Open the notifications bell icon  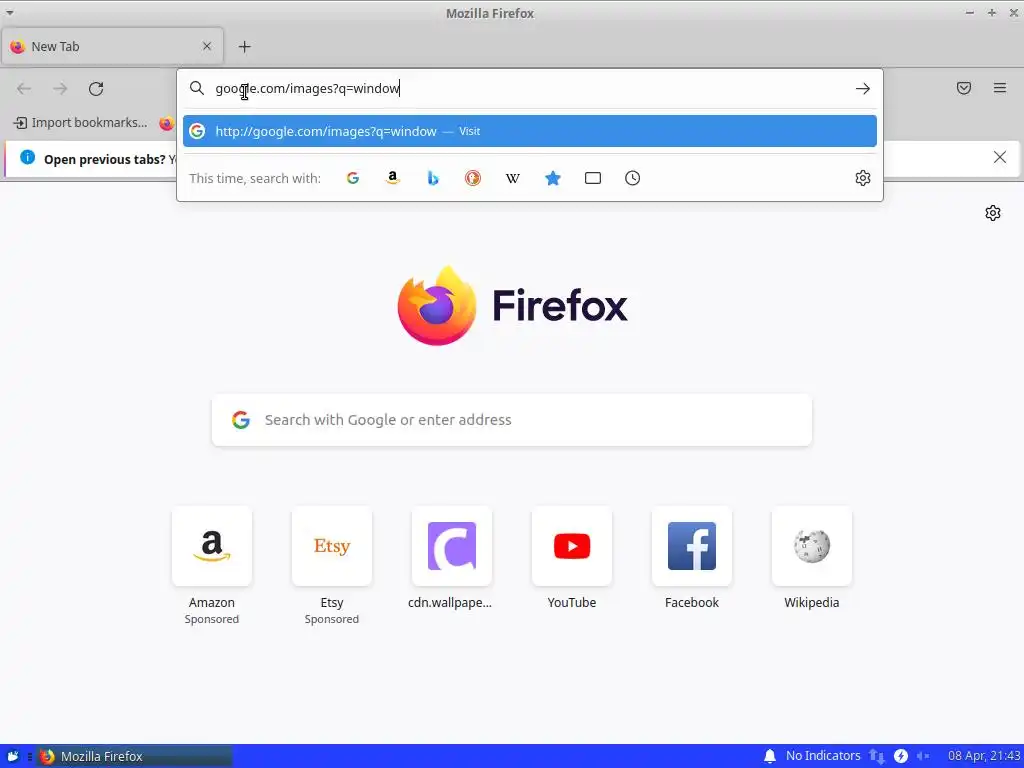tap(770, 756)
